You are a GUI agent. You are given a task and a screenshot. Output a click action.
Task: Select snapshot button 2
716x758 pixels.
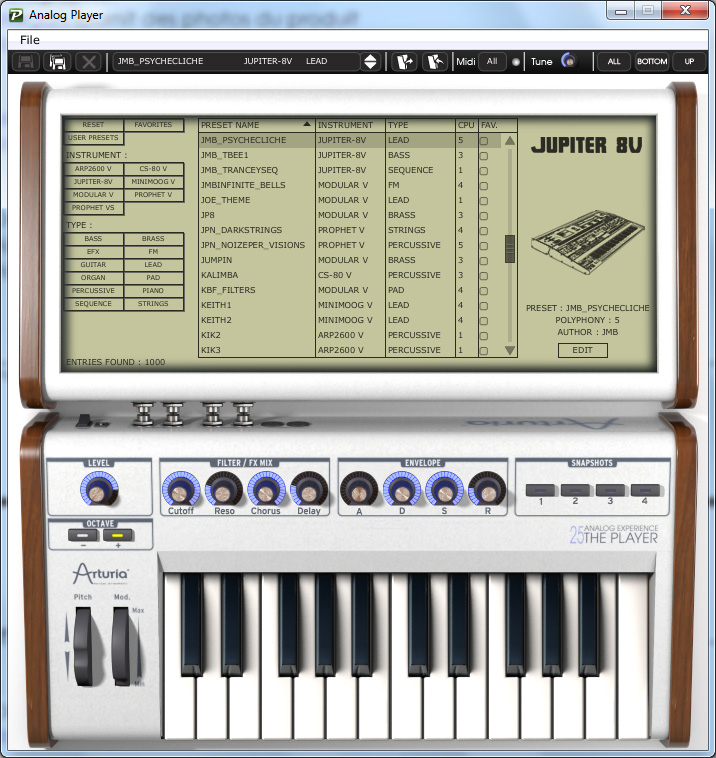(x=575, y=490)
